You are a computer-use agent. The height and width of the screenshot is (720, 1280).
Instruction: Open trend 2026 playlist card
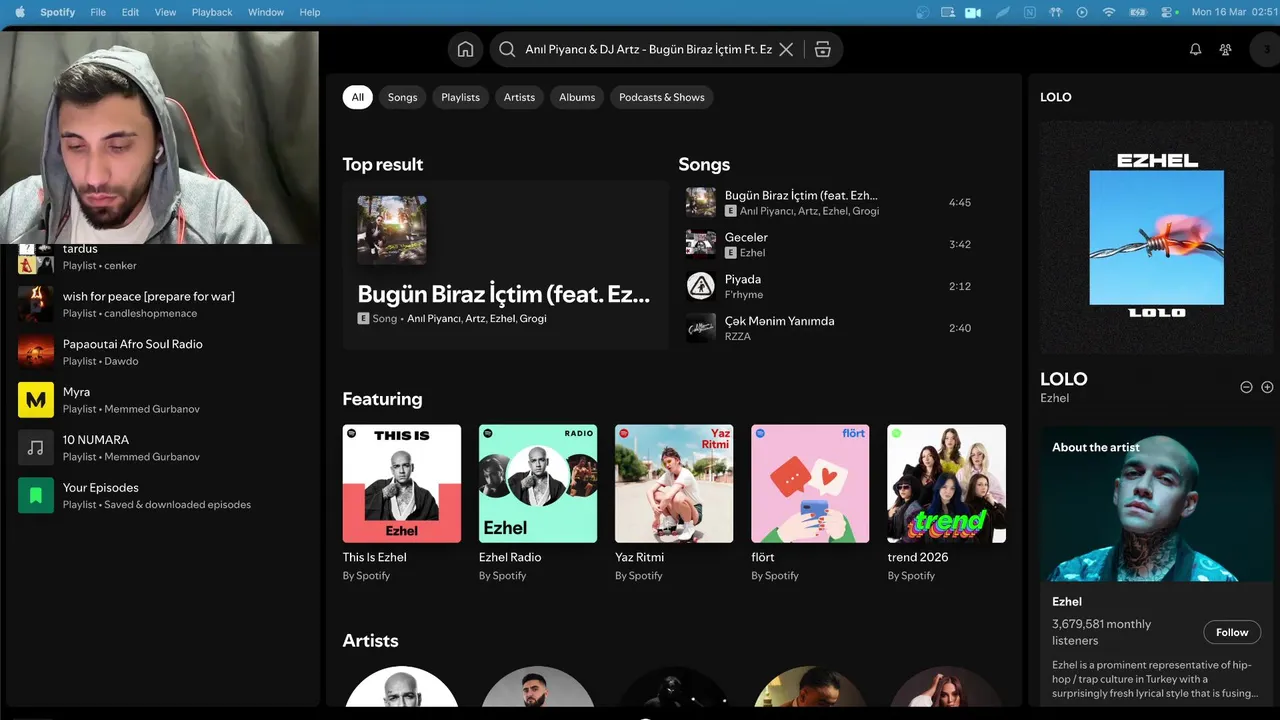[946, 504]
